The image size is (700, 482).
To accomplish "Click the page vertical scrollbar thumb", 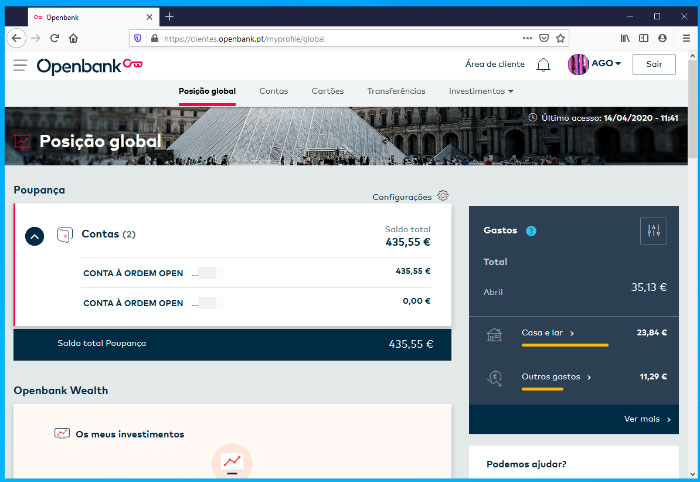I will pos(692,109).
